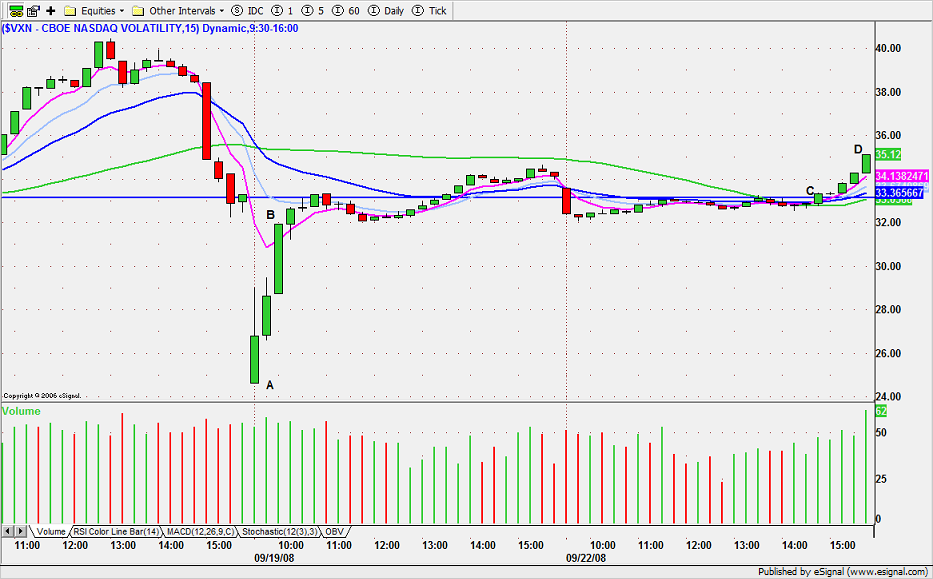The image size is (933, 579).
Task: Click the $VXN chart title text
Action: point(151,28)
